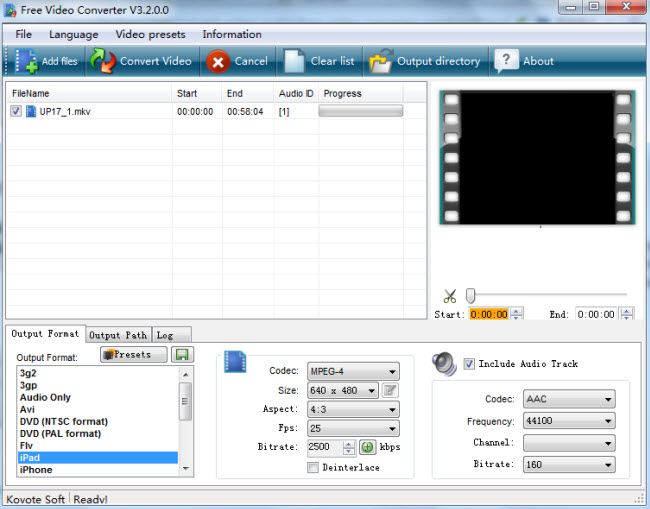Viewport: 650px width, 509px height.
Task: Click the Convert Video label
Action: tap(156, 61)
